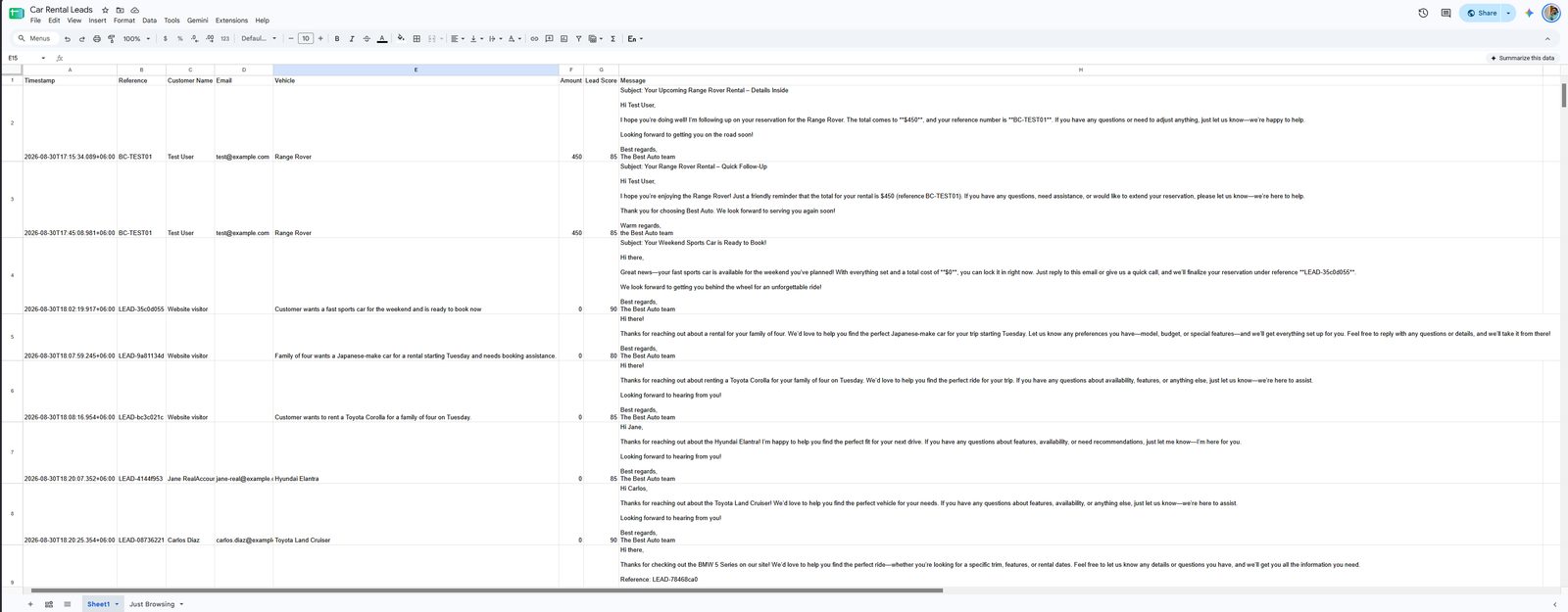Show all comments icon
Screen dimensions: 1568x612
click(x=1445, y=13)
